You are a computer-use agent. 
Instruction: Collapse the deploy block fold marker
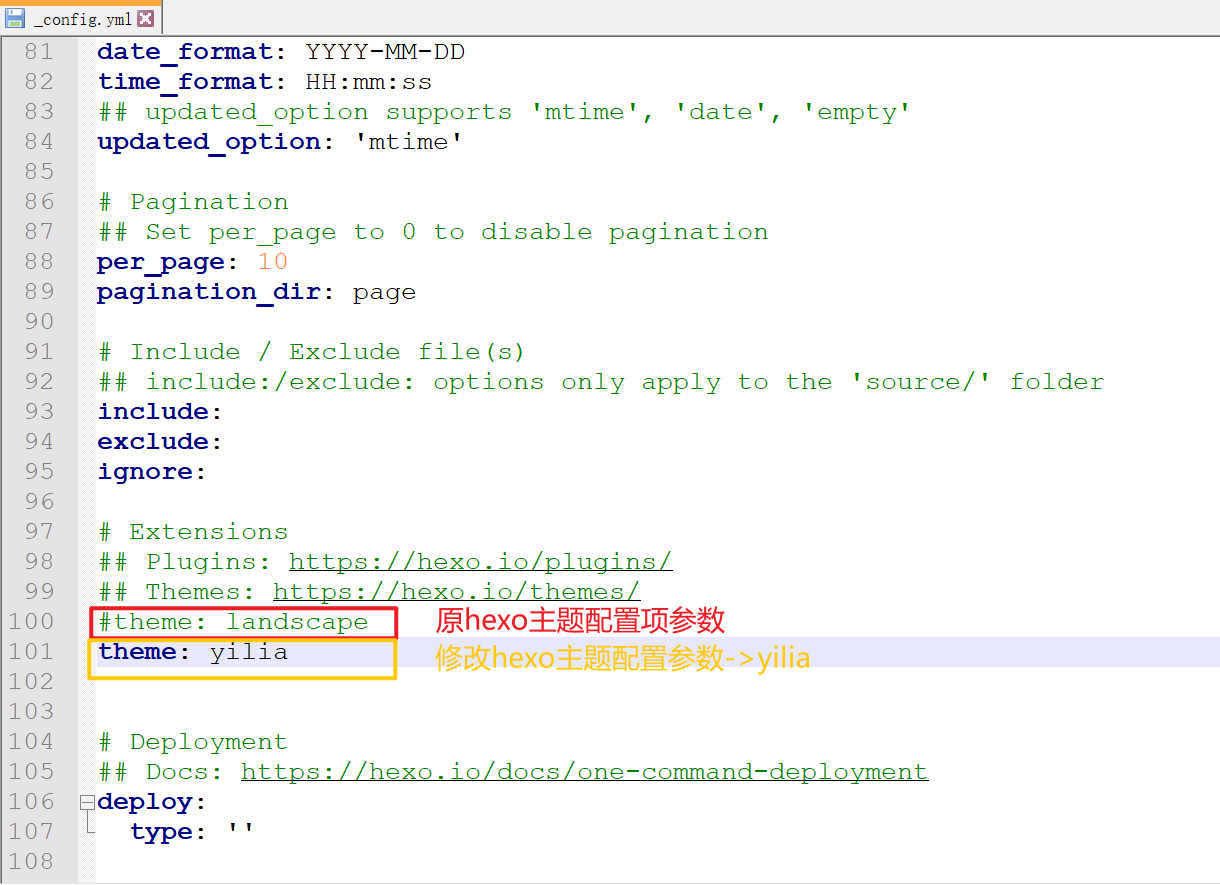point(87,802)
